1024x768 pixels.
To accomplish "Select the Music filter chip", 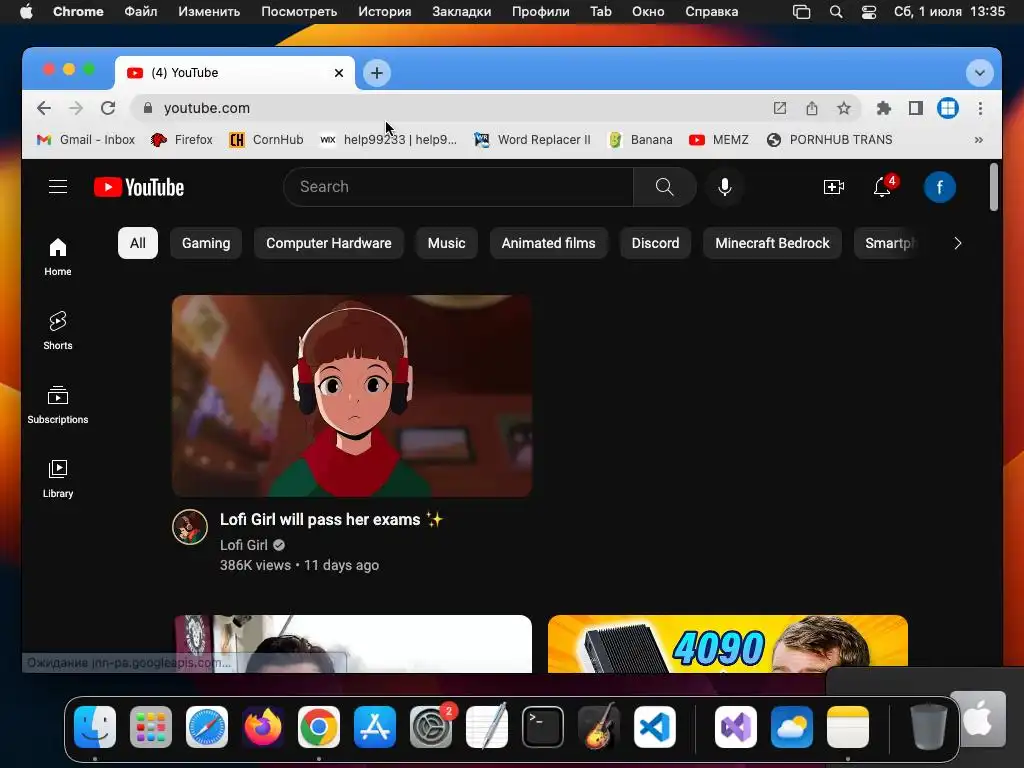I will coord(447,243).
